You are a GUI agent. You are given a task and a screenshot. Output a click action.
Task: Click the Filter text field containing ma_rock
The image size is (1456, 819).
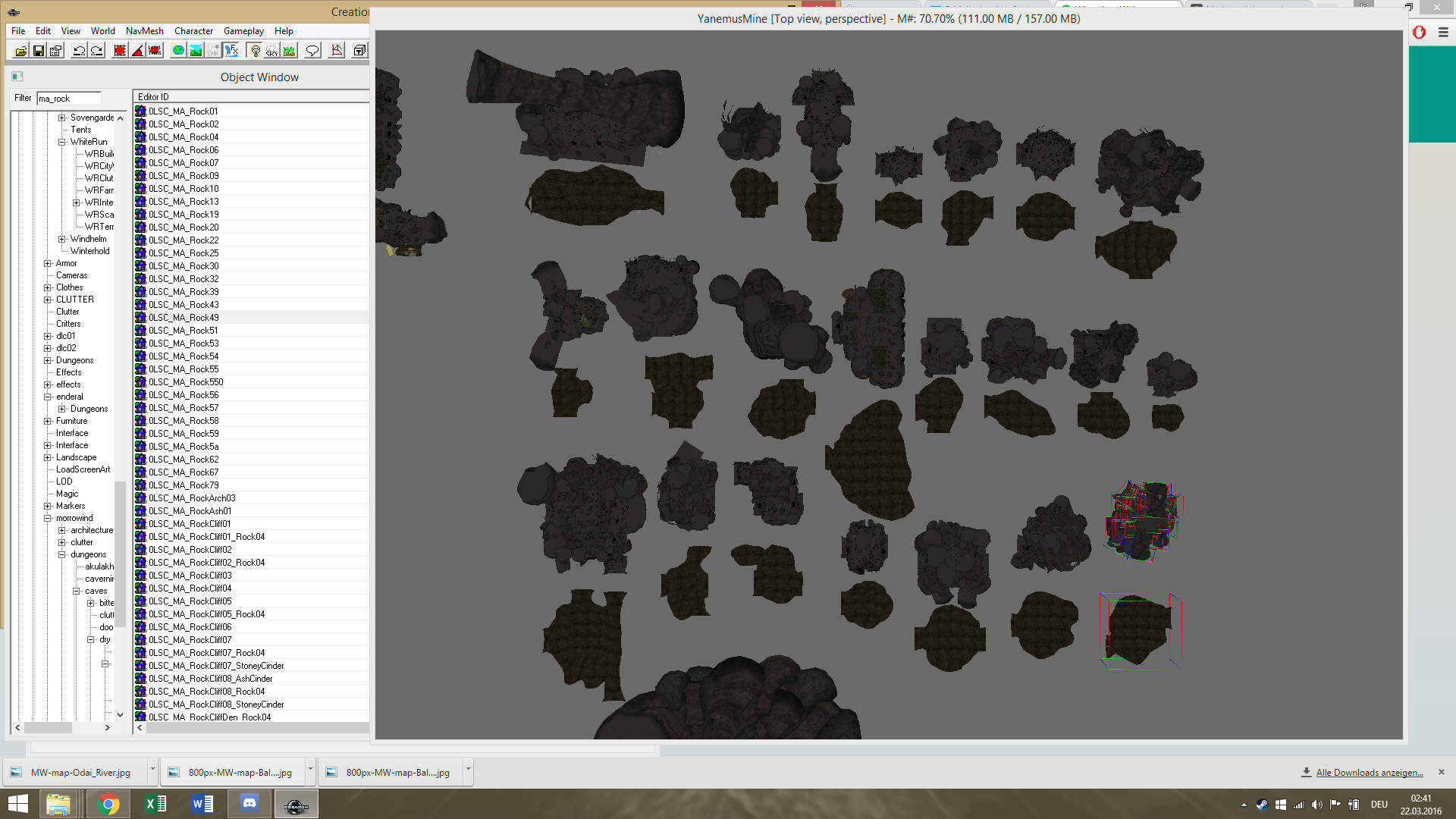(69, 99)
